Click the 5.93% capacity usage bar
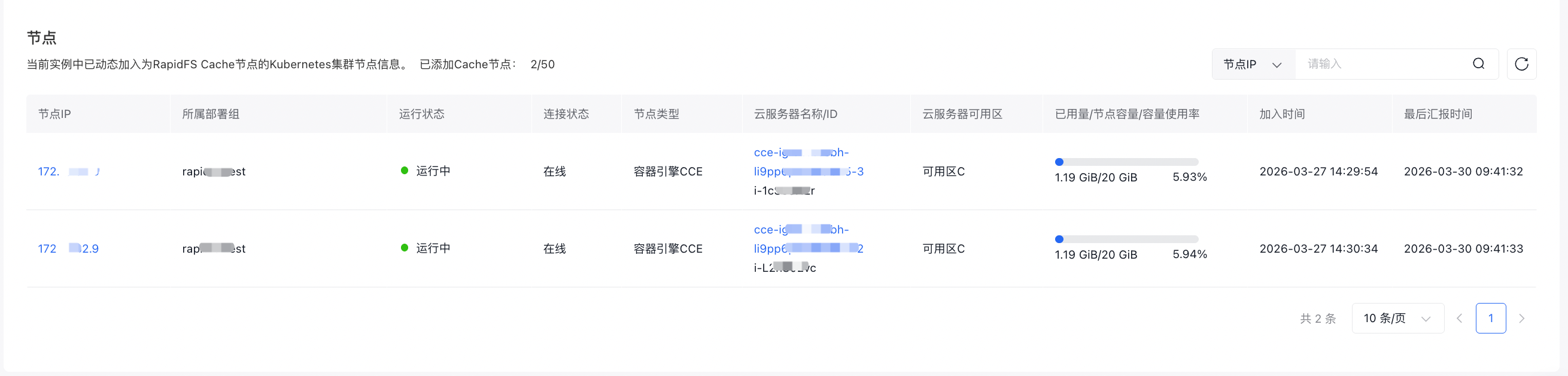 coord(1126,162)
